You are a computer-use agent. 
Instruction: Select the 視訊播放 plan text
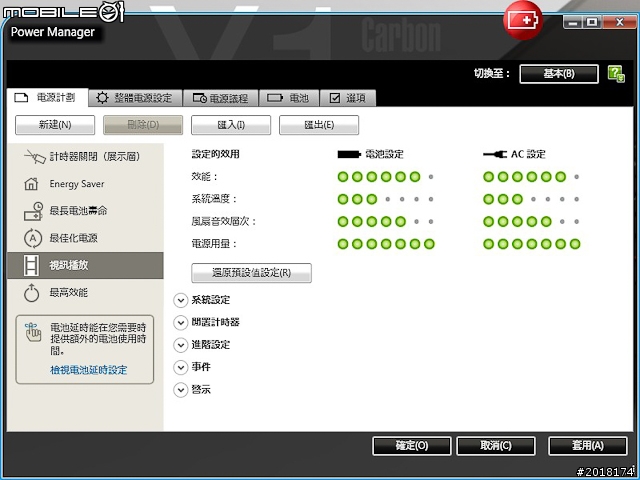click(69, 265)
